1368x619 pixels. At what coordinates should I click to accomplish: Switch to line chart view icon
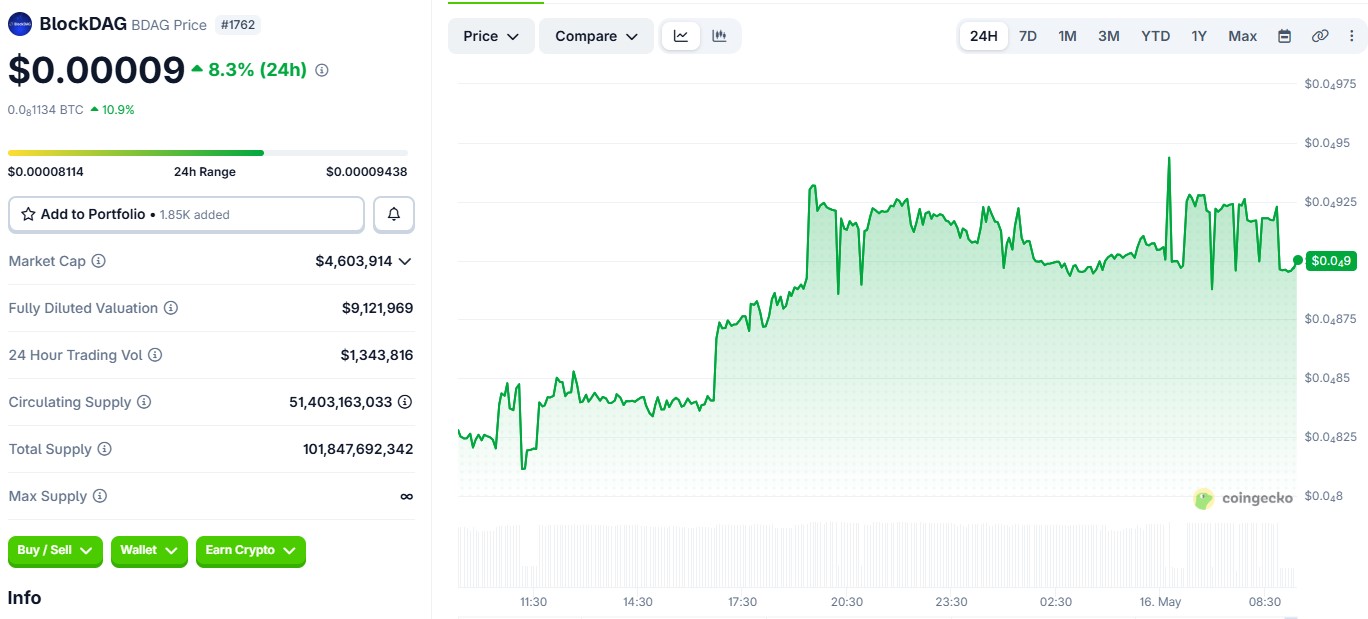point(681,36)
